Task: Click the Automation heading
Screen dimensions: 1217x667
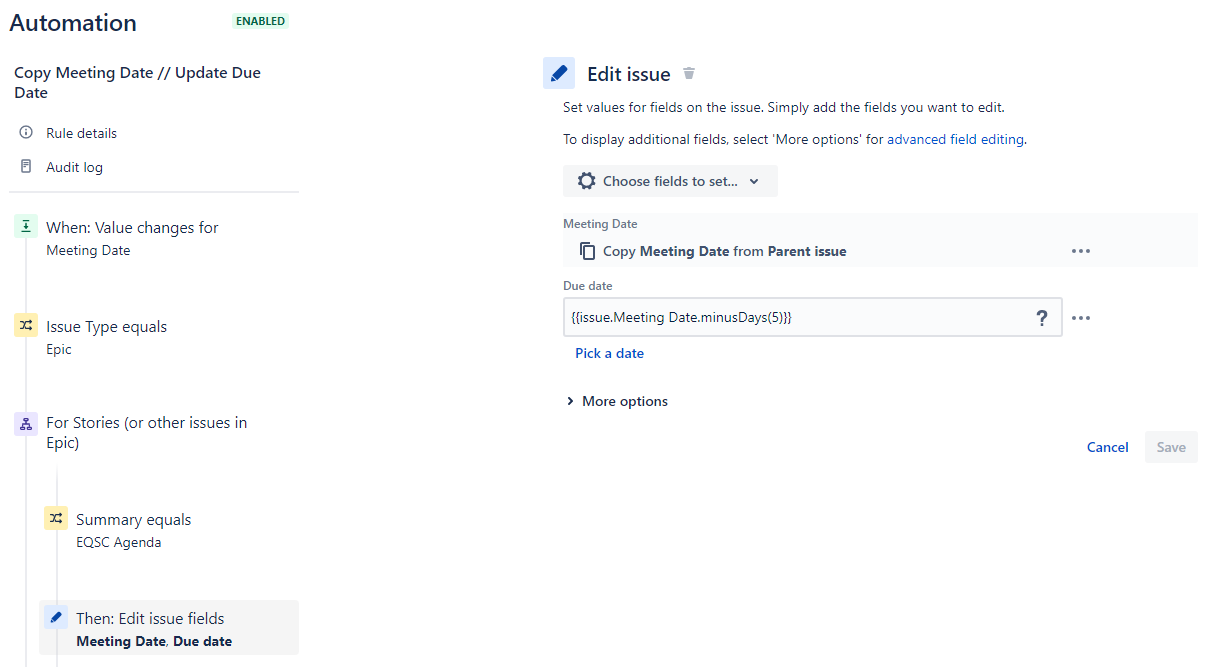Action: click(x=73, y=23)
